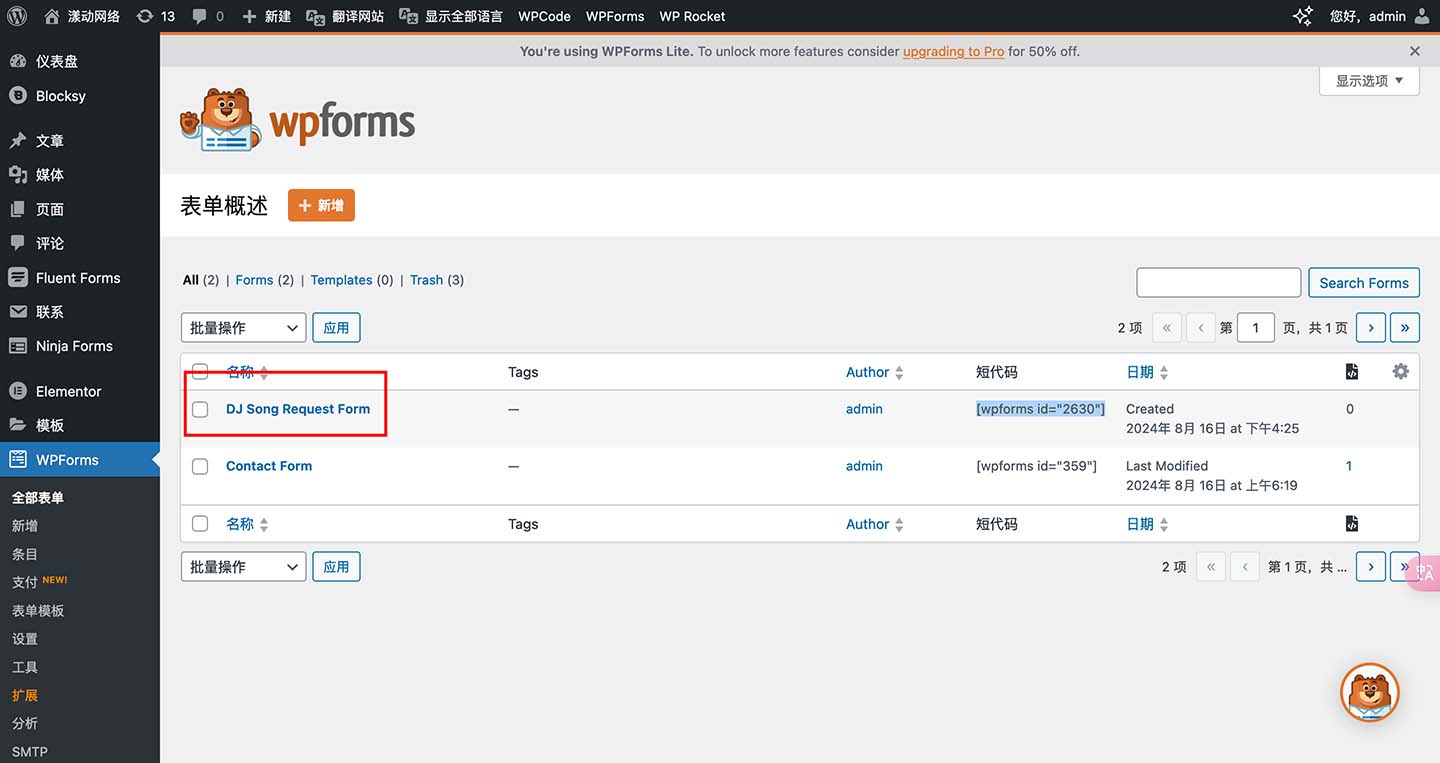Select the Forms (2) filter
1440x763 pixels.
265,280
